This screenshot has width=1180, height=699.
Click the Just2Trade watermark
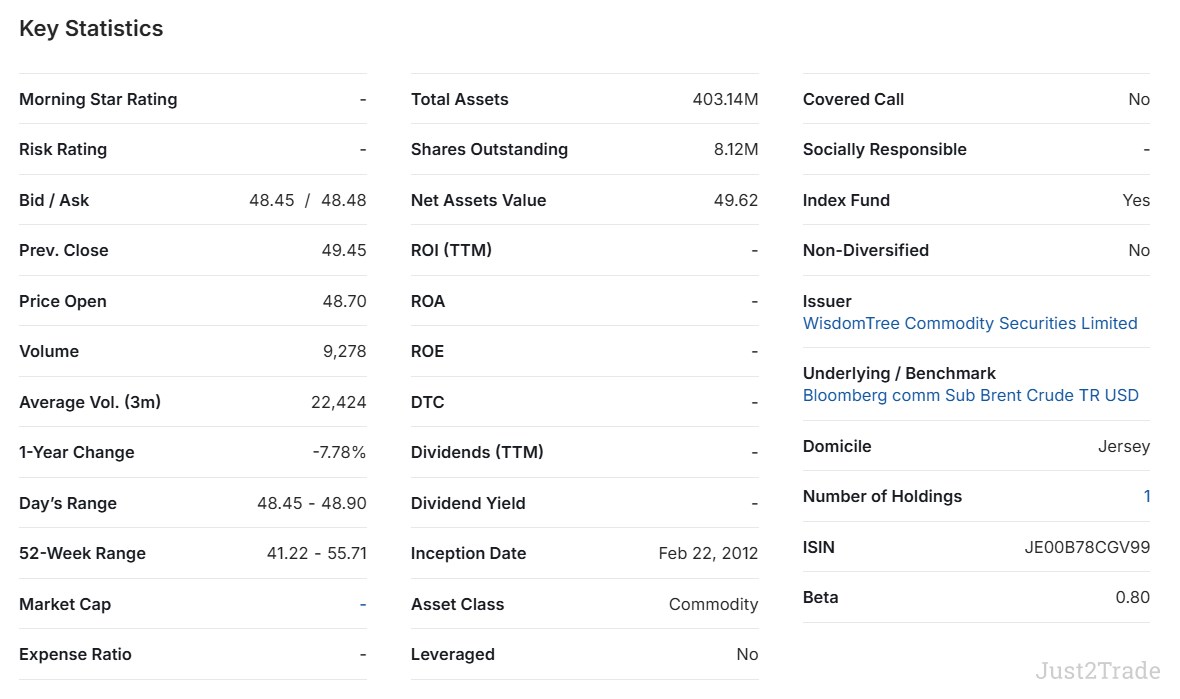(x=1097, y=670)
